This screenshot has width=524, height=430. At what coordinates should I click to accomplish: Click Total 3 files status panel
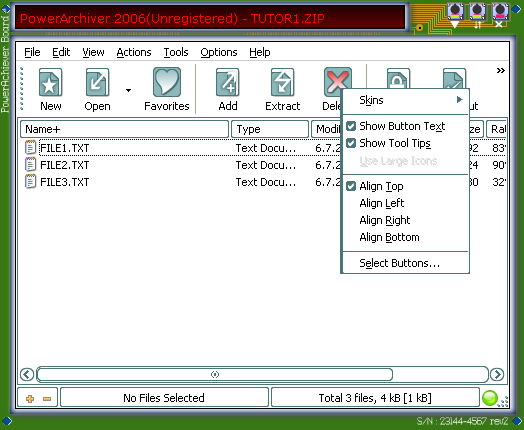point(375,398)
